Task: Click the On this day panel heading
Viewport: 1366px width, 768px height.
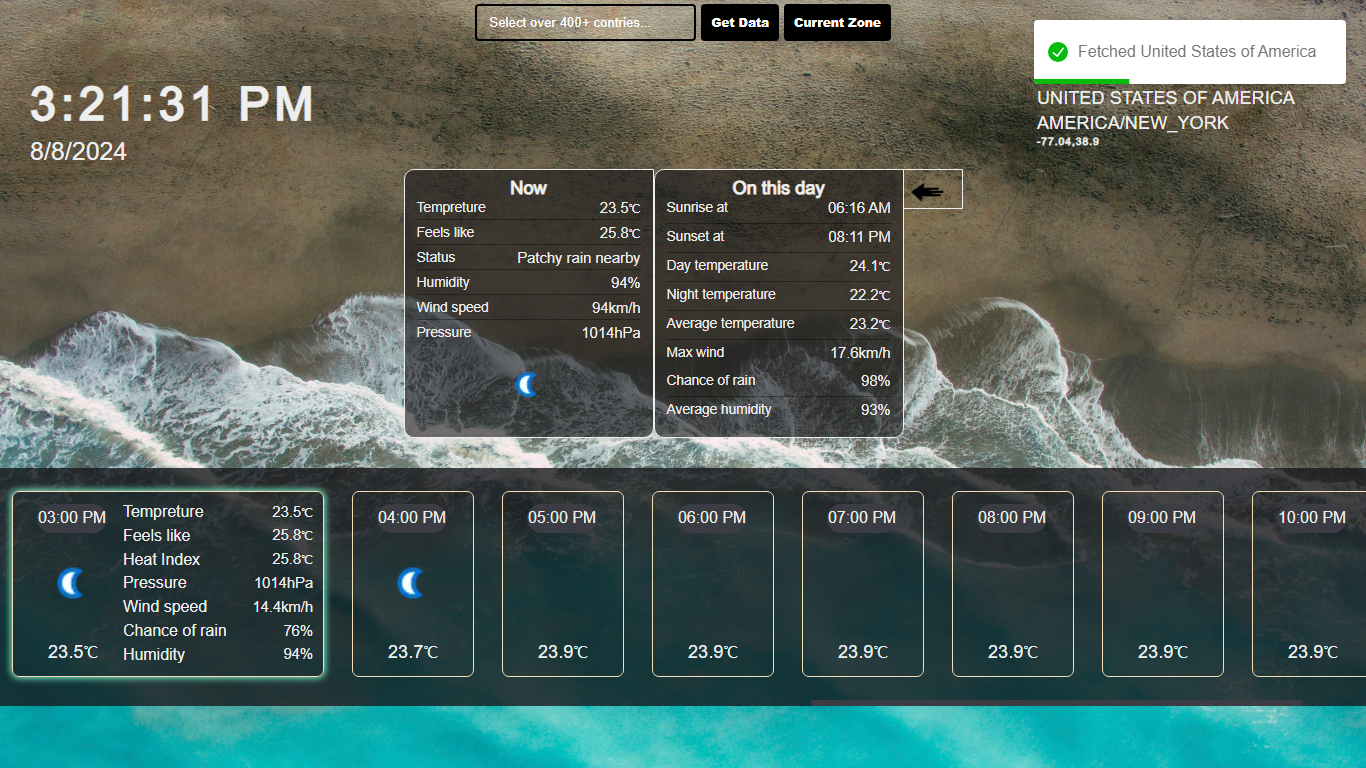Action: click(x=778, y=188)
